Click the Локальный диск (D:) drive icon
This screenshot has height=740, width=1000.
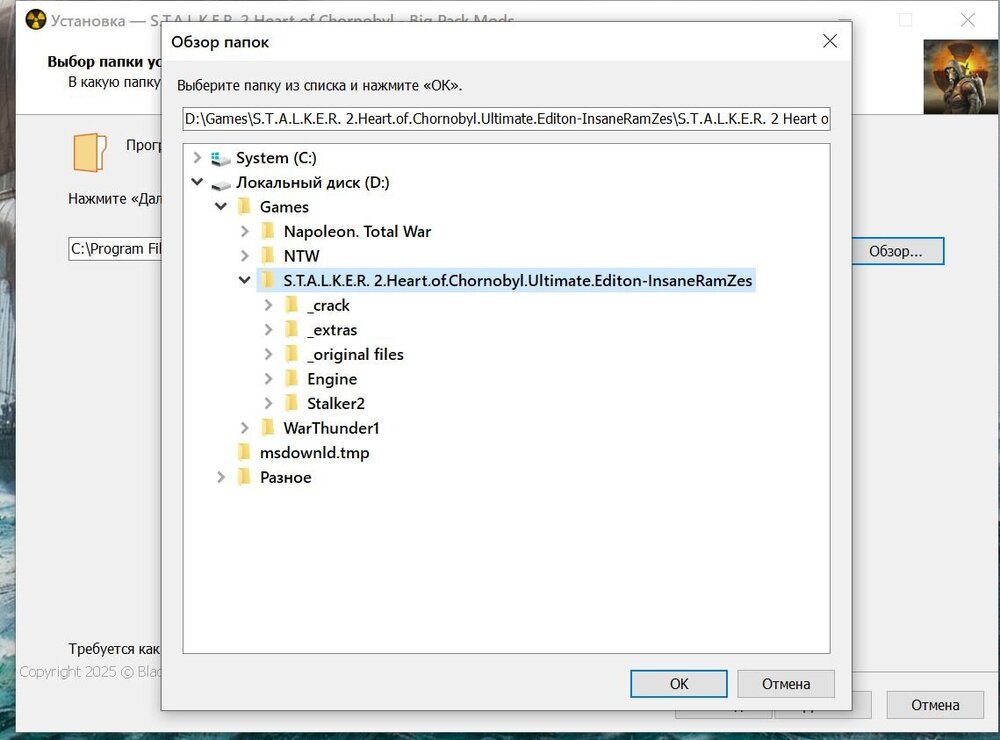[x=220, y=183]
